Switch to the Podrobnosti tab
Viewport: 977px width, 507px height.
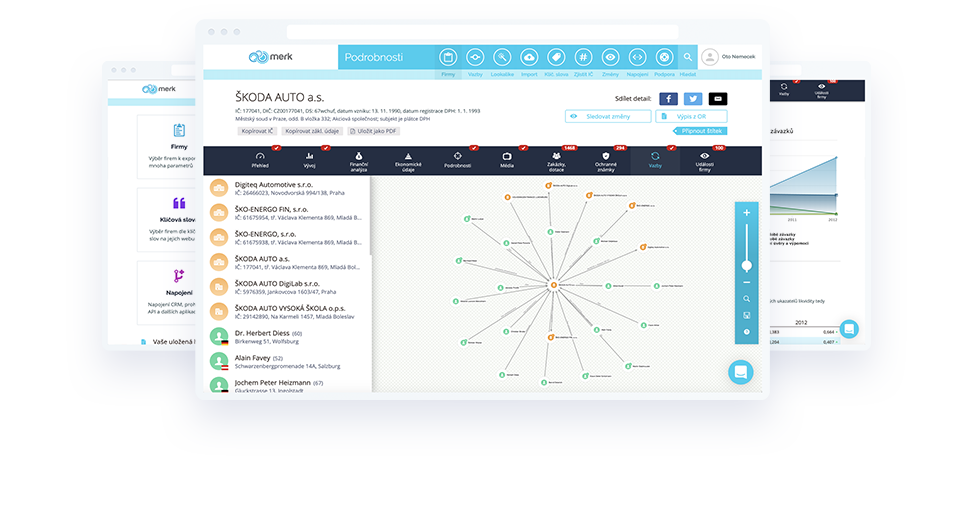tap(457, 161)
